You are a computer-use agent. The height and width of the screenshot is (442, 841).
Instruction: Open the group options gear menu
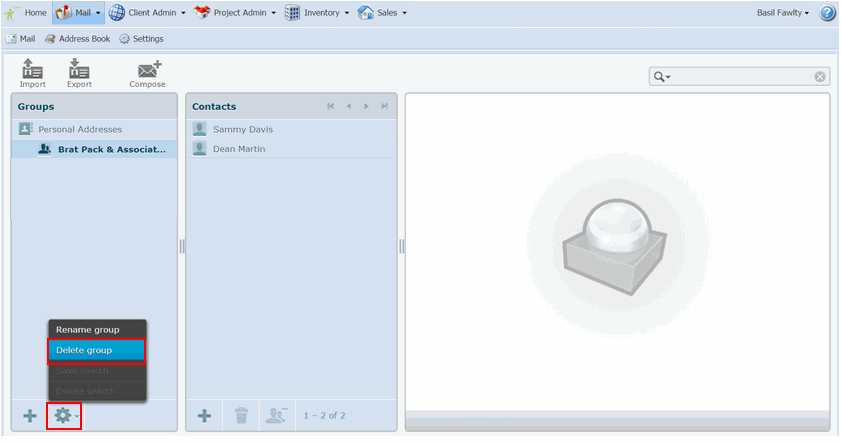[64, 416]
